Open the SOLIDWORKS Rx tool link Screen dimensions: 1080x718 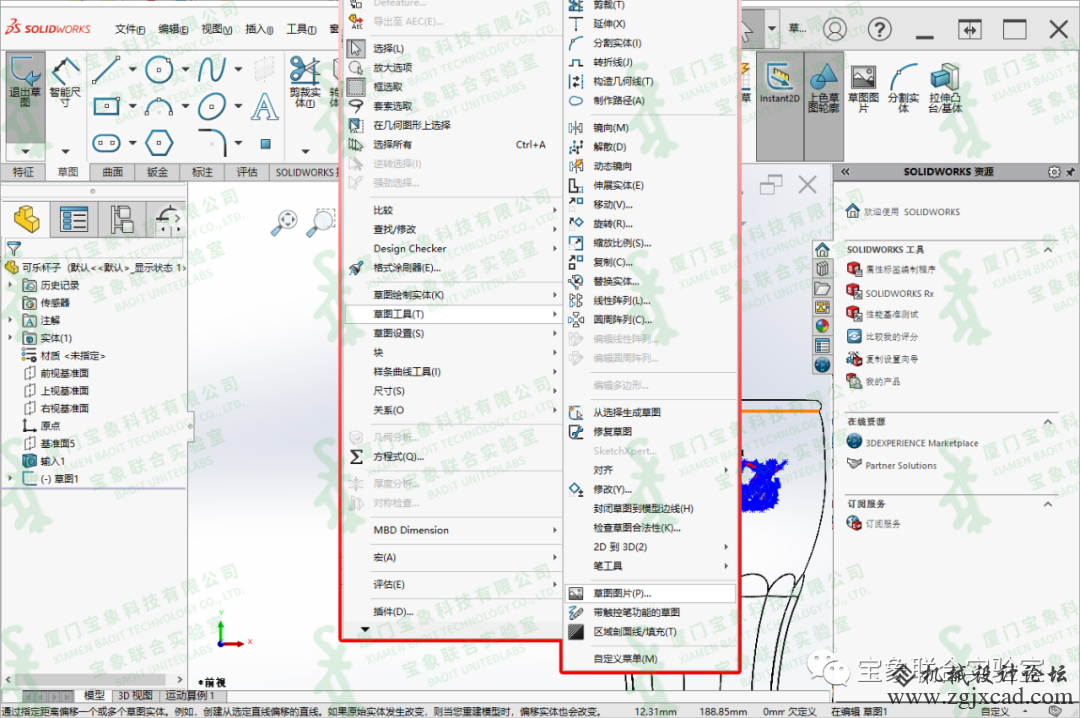coord(900,294)
